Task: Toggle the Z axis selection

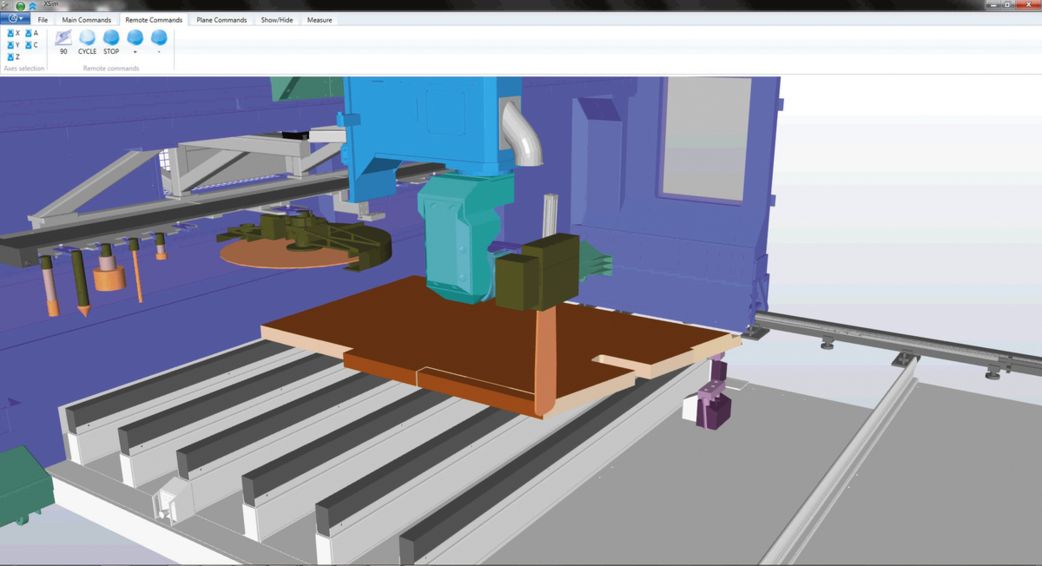Action: click(12, 57)
